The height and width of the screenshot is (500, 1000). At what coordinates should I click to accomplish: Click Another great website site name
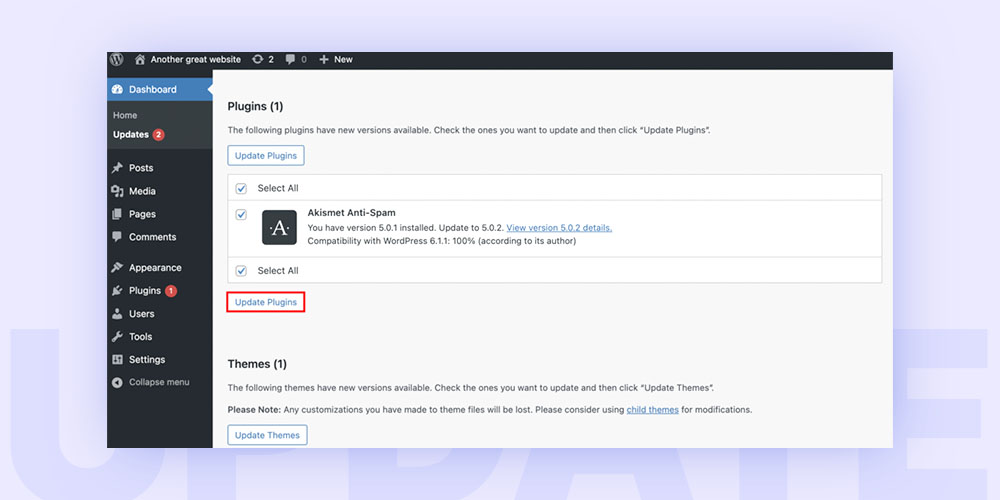[x=196, y=59]
